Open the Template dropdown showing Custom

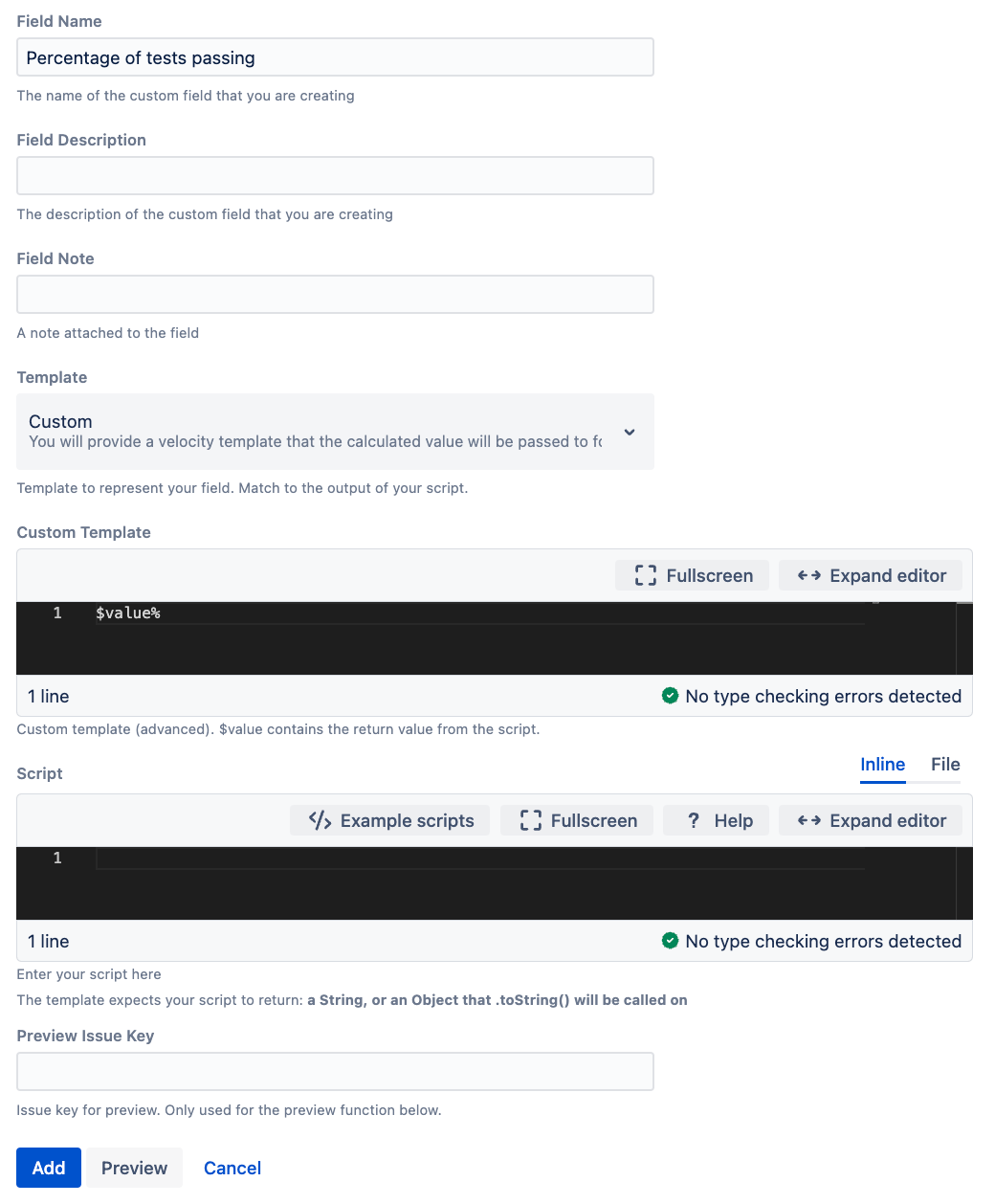335,432
